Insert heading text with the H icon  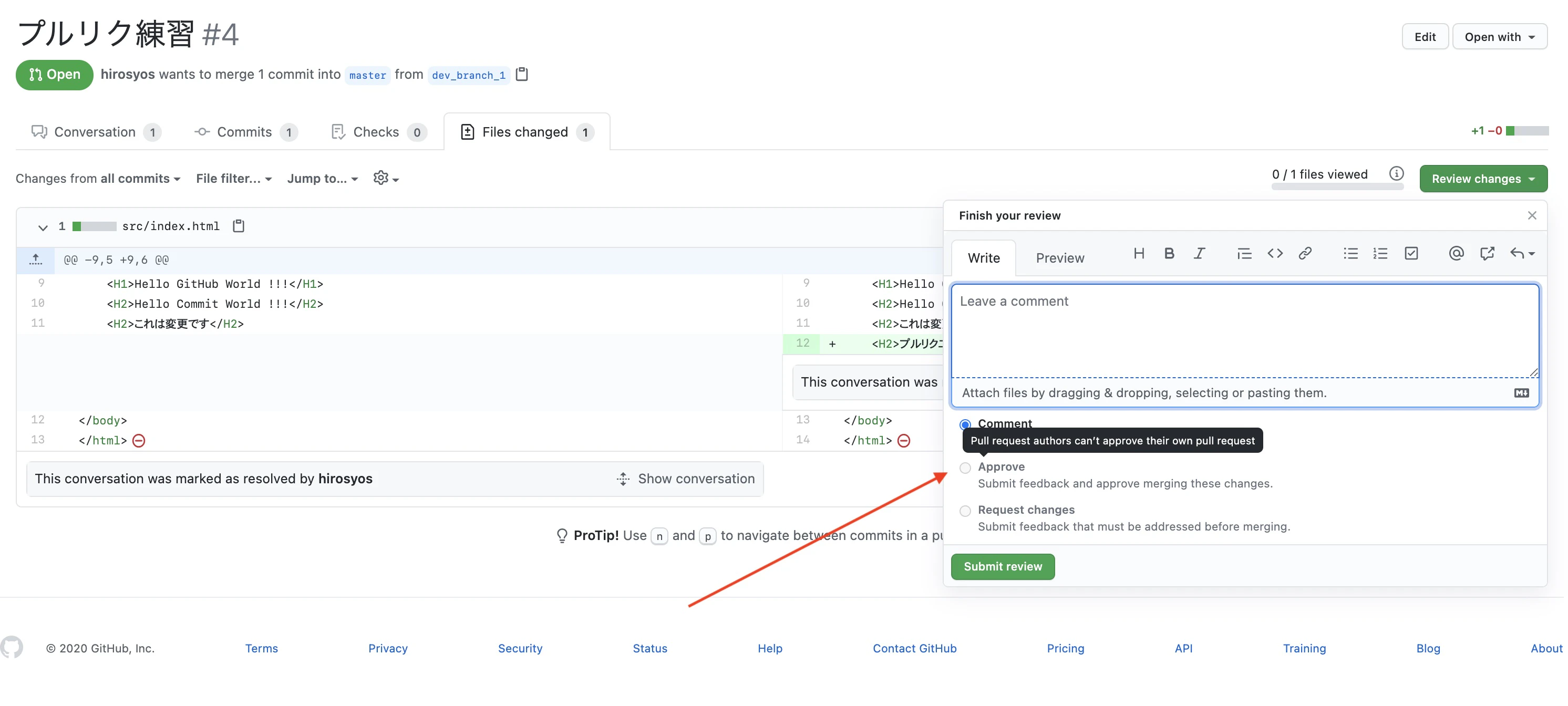(1138, 254)
